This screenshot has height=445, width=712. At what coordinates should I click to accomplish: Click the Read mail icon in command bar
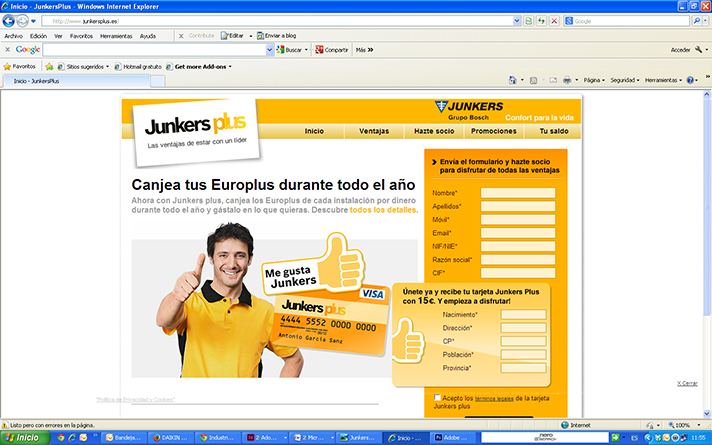(553, 80)
